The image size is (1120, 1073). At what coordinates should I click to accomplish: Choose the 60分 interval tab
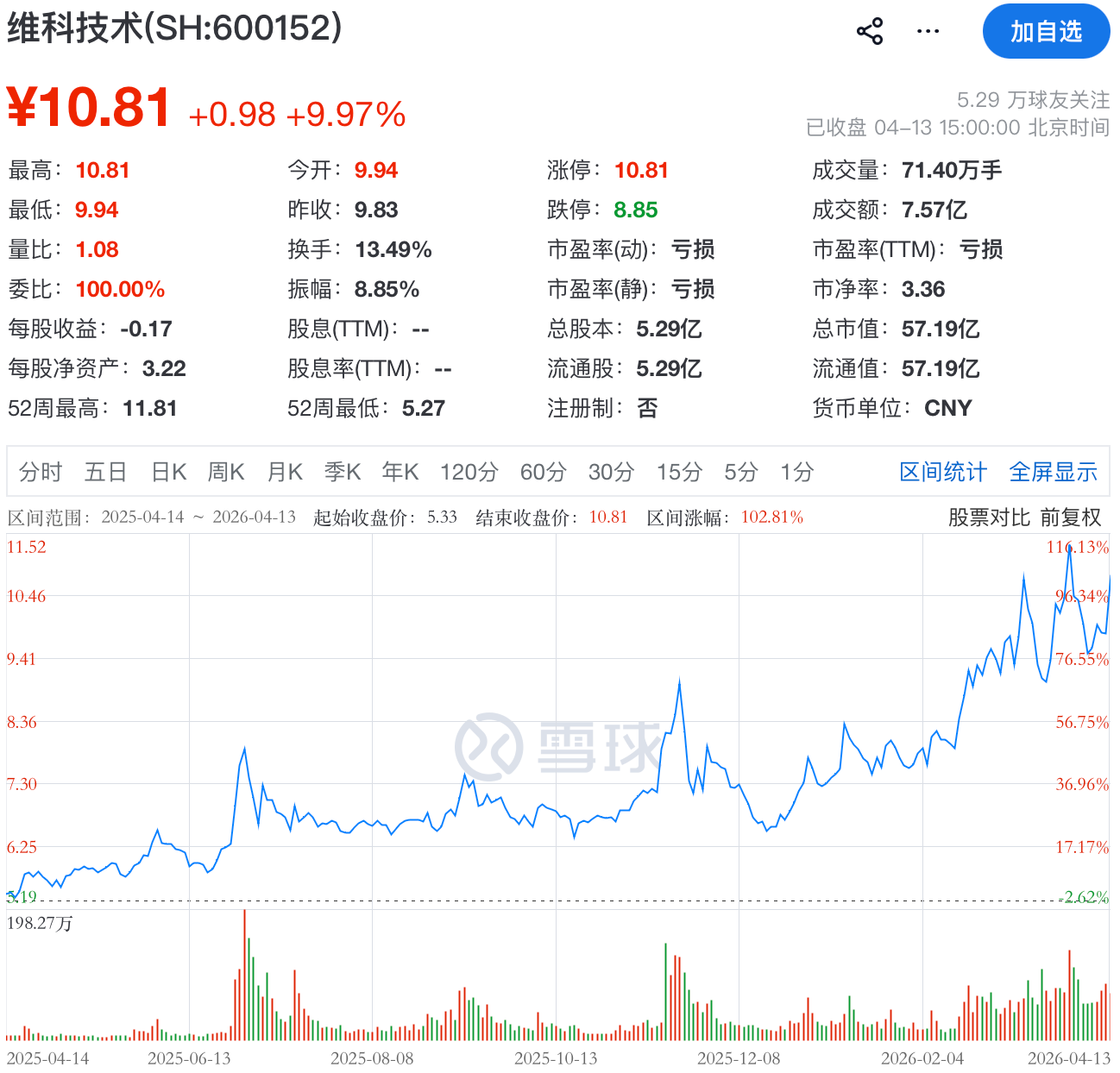pyautogui.click(x=543, y=472)
